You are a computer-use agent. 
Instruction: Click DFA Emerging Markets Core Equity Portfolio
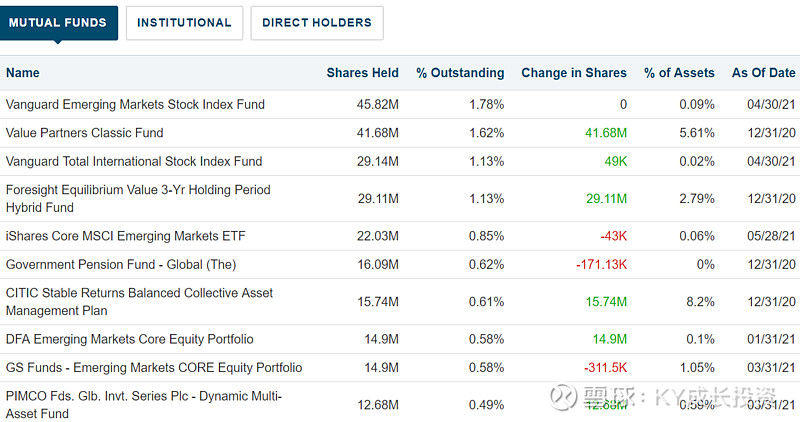[130, 339]
